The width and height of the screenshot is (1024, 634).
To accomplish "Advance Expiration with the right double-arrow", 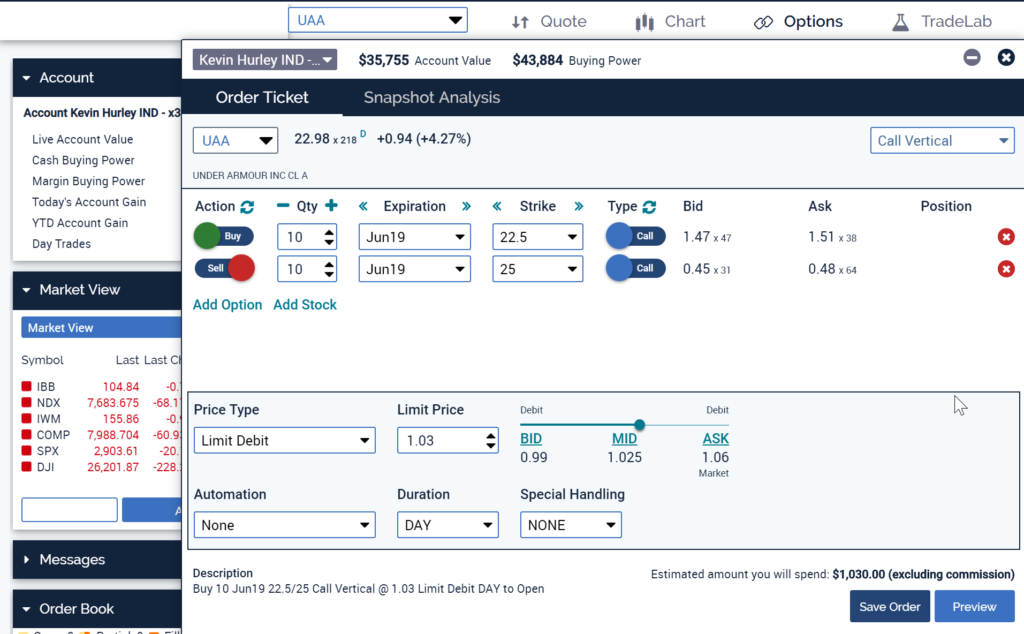I will coord(466,207).
